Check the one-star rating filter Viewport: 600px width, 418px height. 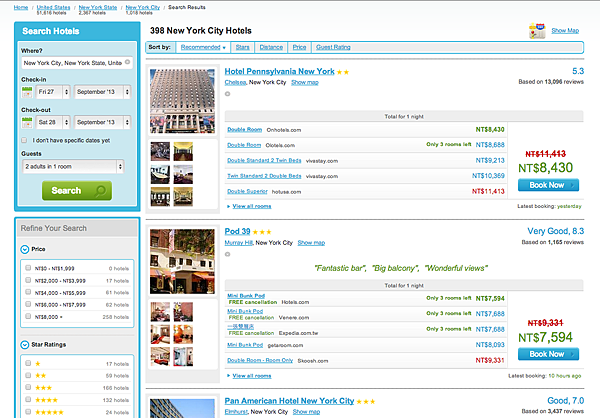(x=28, y=363)
